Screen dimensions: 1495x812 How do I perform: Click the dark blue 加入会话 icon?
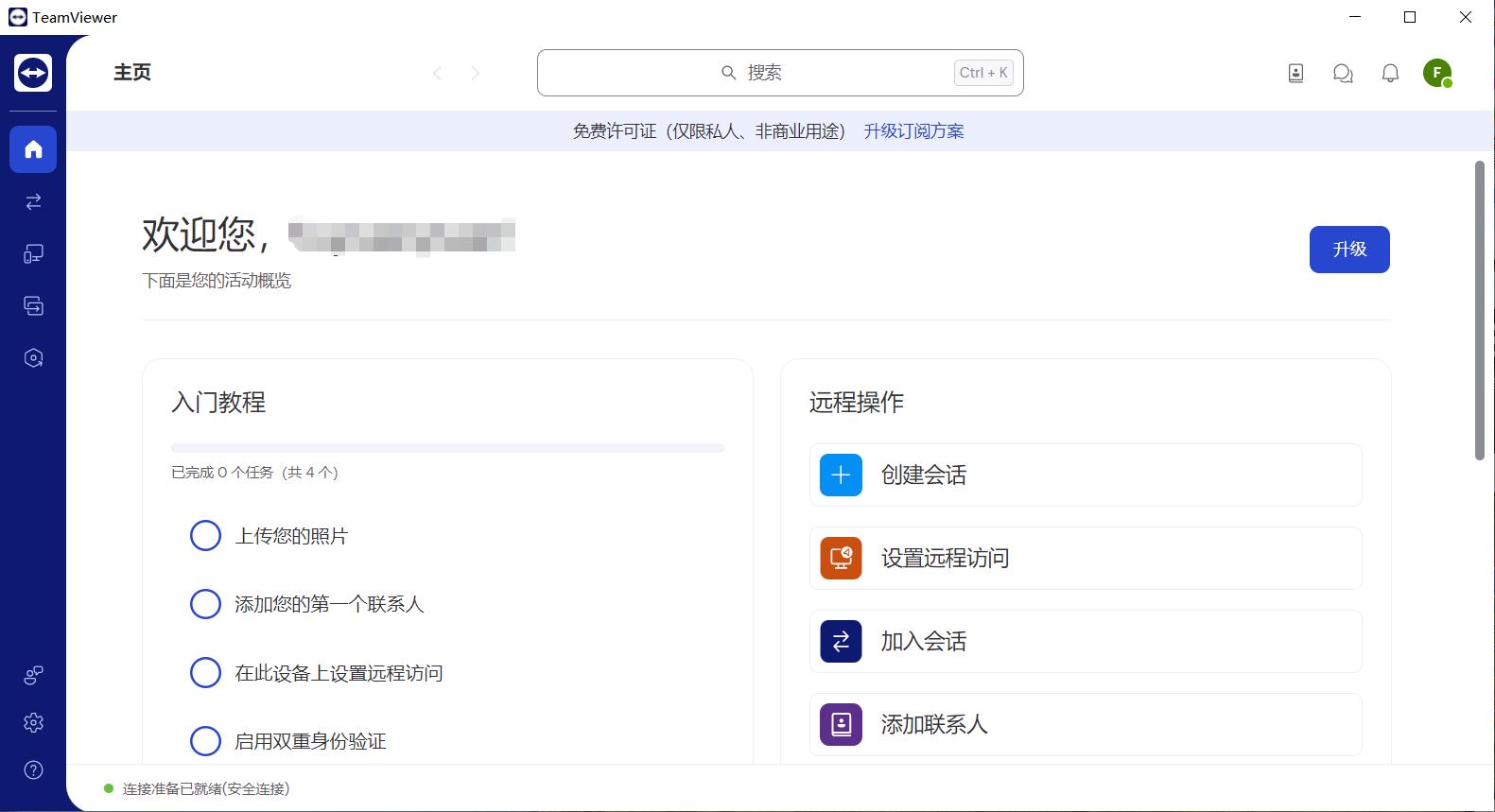[841, 641]
